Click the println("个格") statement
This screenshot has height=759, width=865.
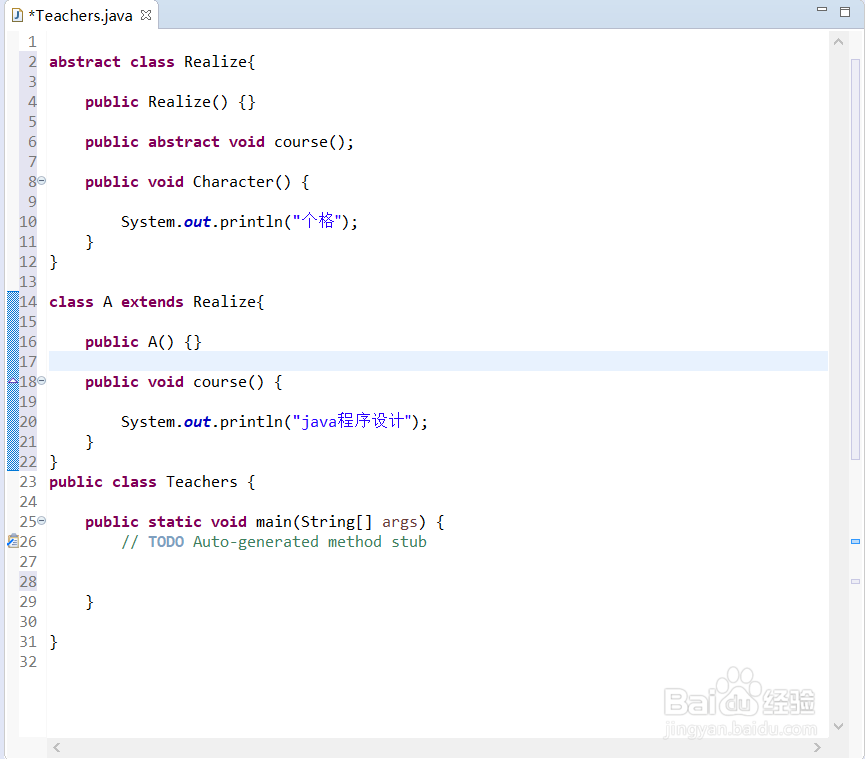[239, 222]
